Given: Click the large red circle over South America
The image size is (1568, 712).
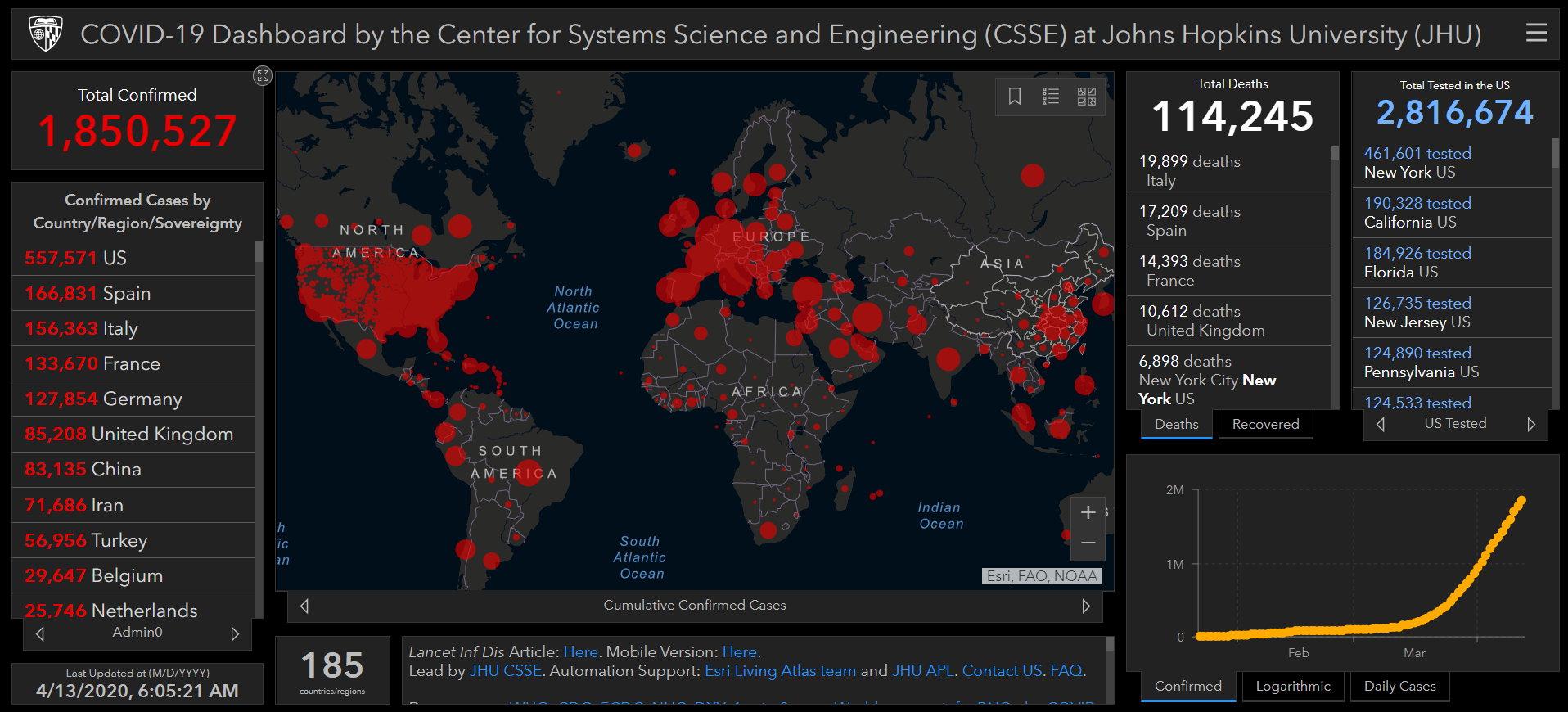Looking at the screenshot, I should coord(529,472).
